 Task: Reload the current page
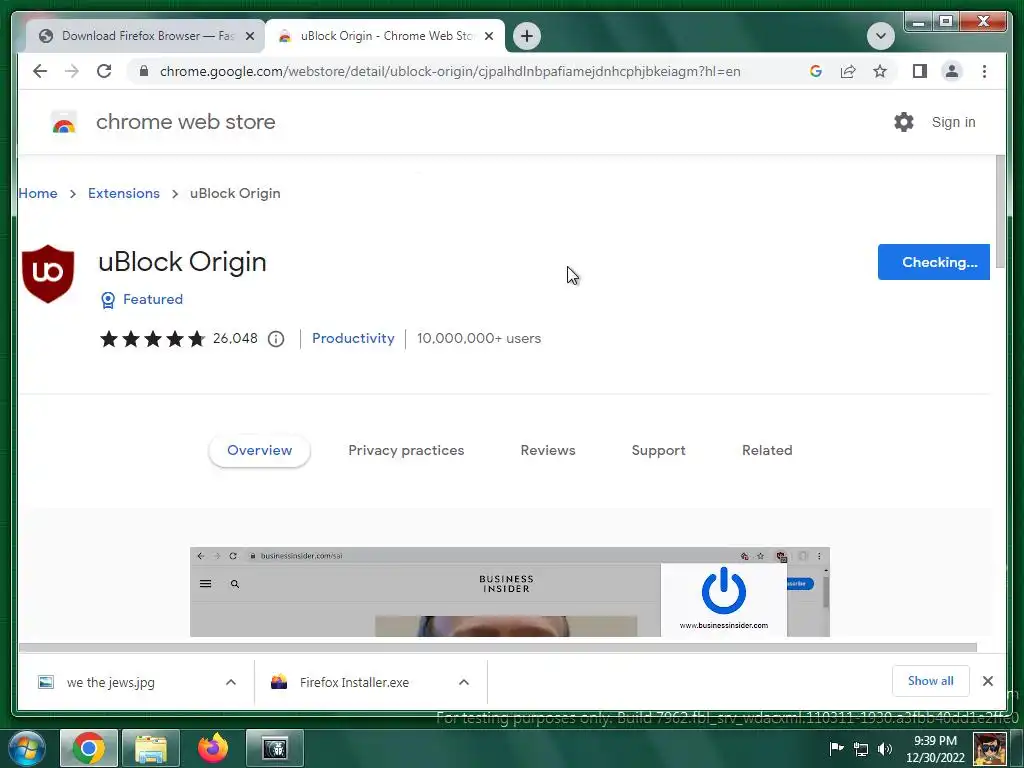point(104,71)
